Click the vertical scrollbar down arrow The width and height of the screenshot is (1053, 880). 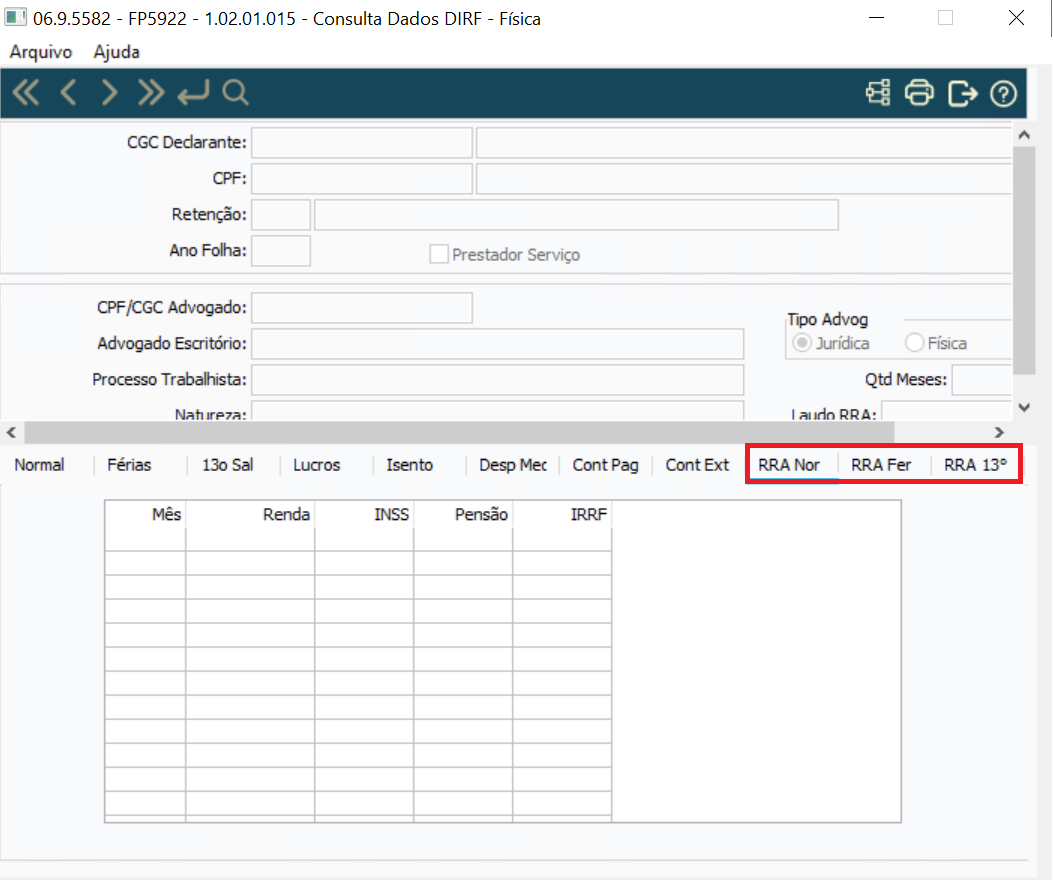tap(1024, 407)
